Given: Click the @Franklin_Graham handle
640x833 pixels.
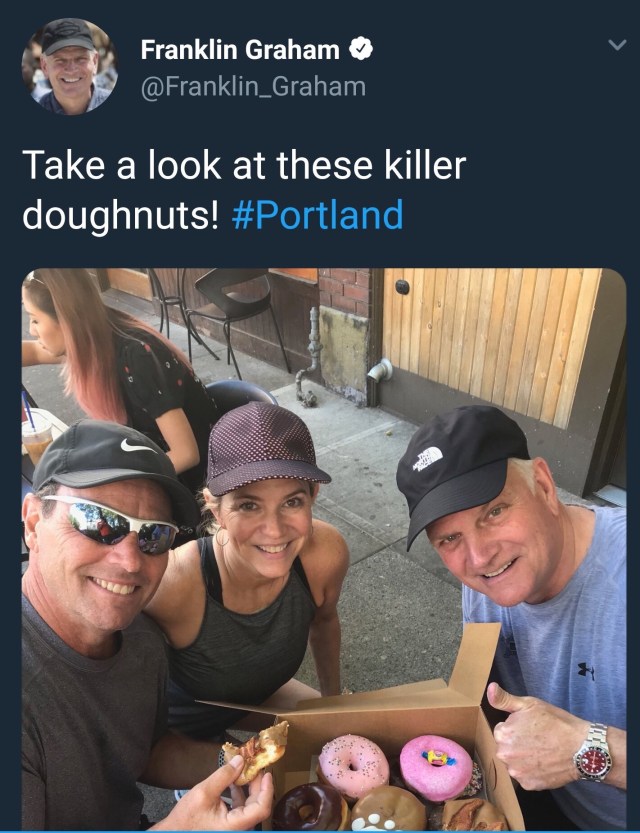Looking at the screenshot, I should point(253,87).
